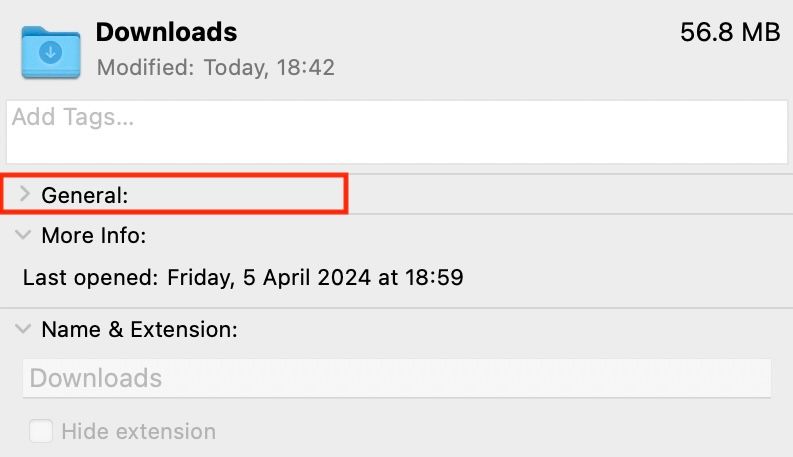
Task: Collapse the Name & Extension chevron
Action: [24, 329]
